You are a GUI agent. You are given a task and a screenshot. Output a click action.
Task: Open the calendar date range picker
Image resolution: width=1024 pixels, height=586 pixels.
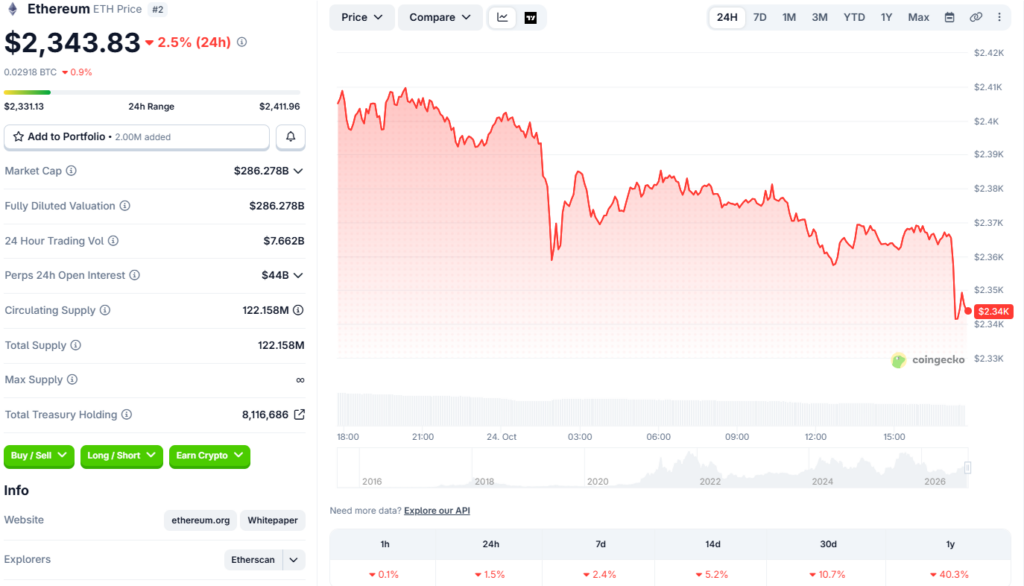pos(950,18)
